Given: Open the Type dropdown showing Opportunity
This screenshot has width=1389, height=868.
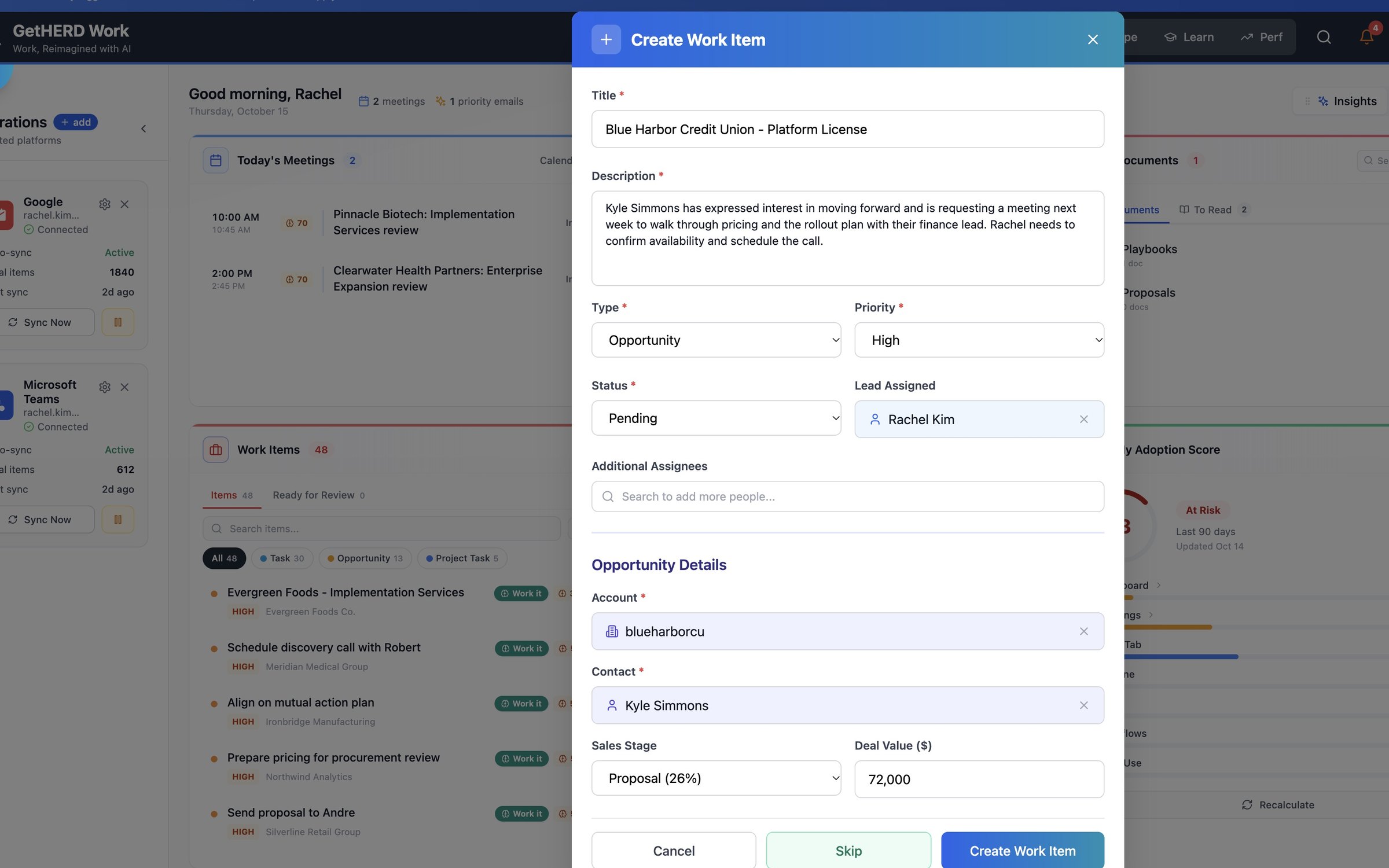Looking at the screenshot, I should [x=716, y=340].
